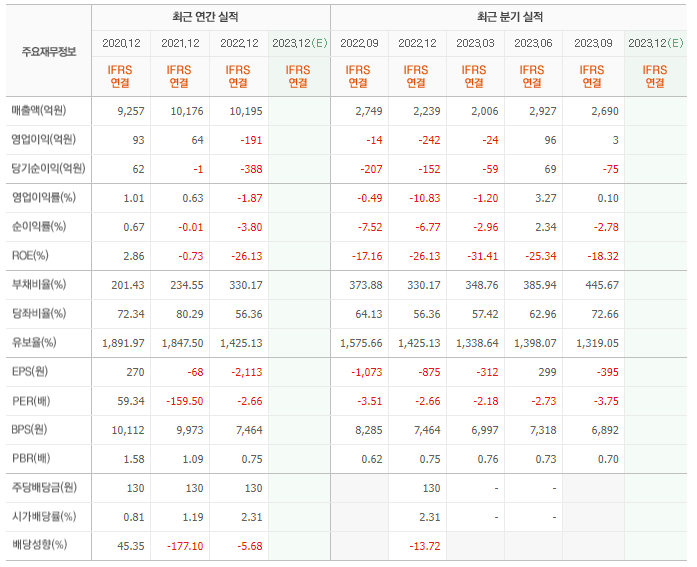The width and height of the screenshot is (697, 567).
Task: Click the 10,112 BPS value
Action: 128,430
